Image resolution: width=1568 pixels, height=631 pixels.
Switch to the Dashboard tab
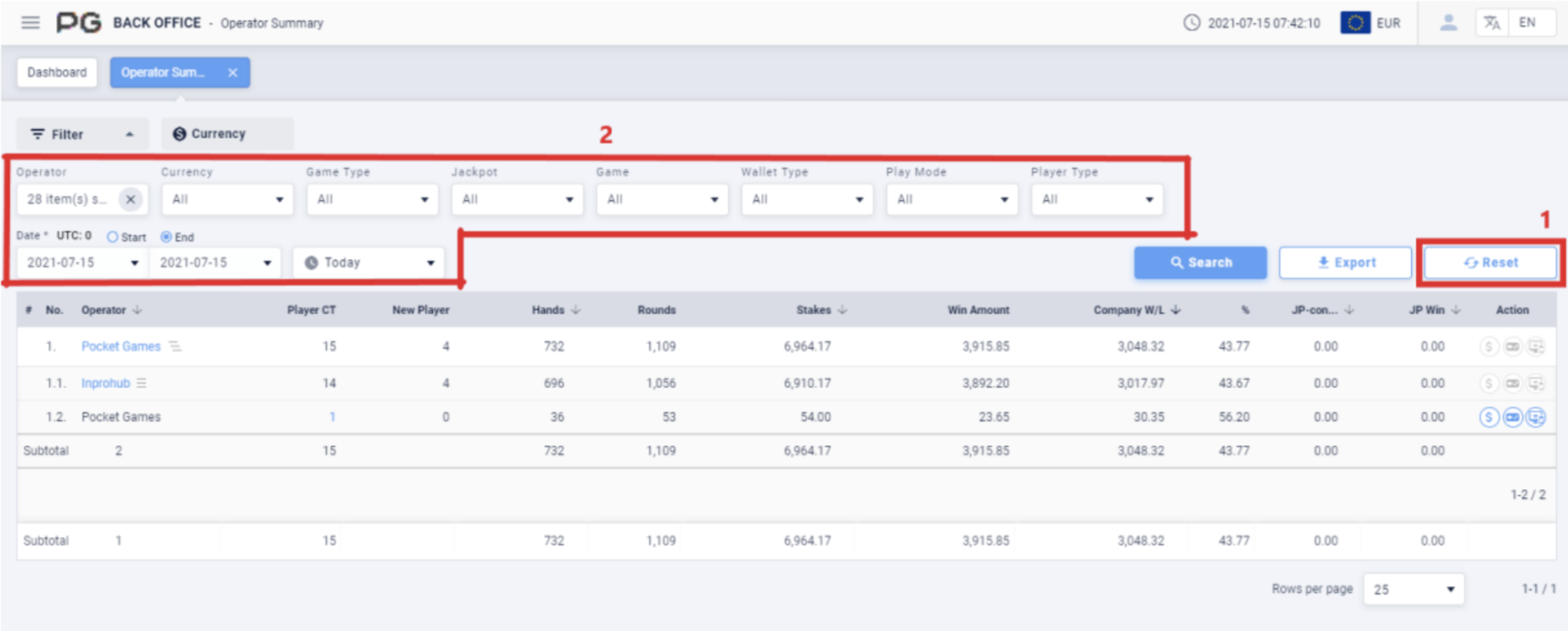point(57,73)
